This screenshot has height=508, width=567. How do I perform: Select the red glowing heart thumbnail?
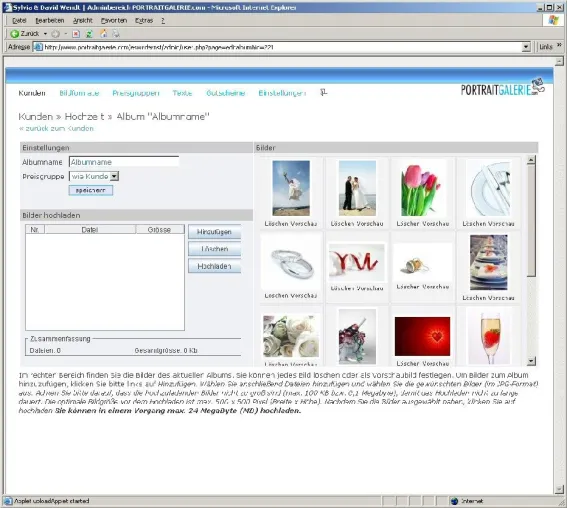click(422, 336)
